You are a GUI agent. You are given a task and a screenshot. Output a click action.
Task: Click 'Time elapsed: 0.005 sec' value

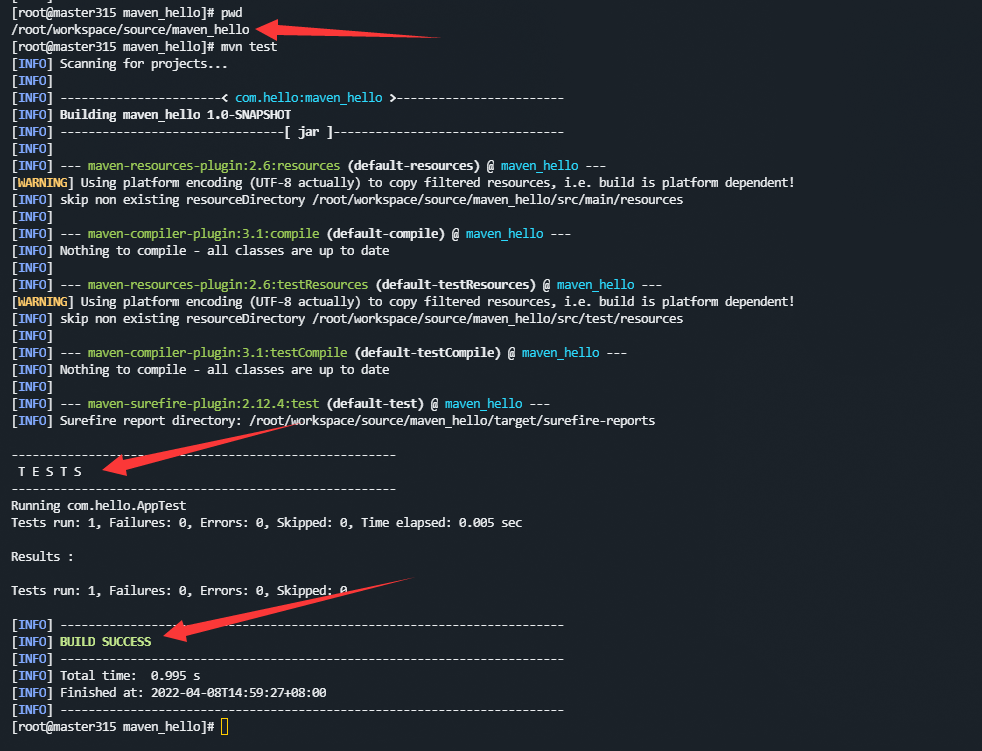(442, 522)
